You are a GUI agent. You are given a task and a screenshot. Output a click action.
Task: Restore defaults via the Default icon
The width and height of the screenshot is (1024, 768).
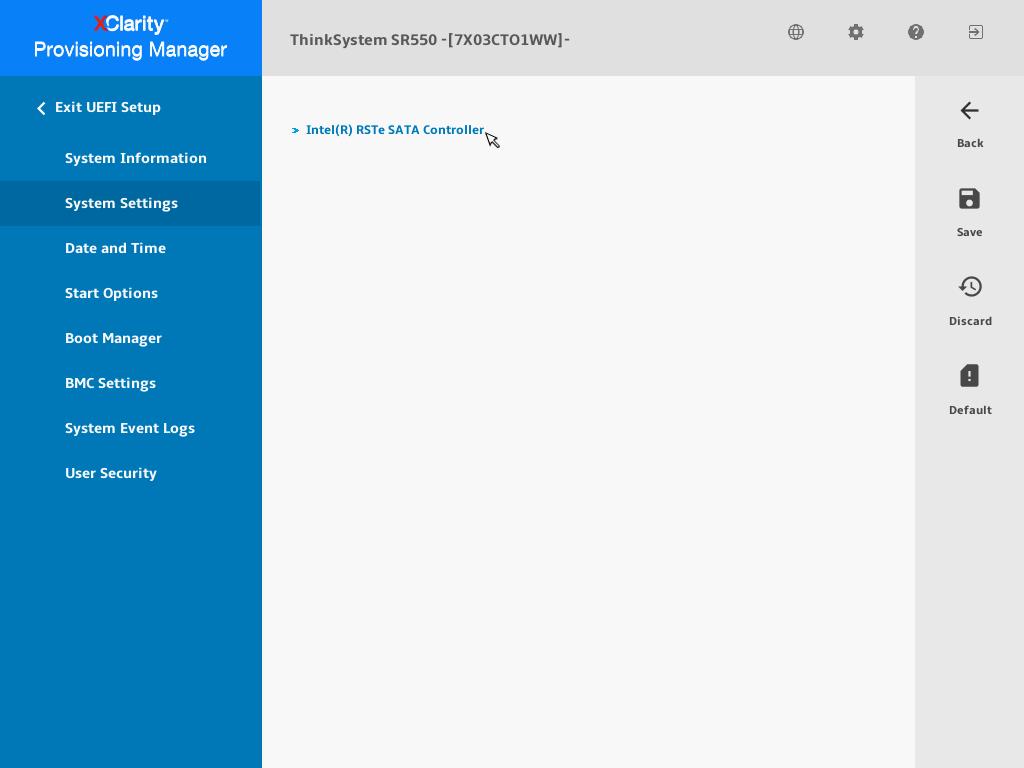969,376
